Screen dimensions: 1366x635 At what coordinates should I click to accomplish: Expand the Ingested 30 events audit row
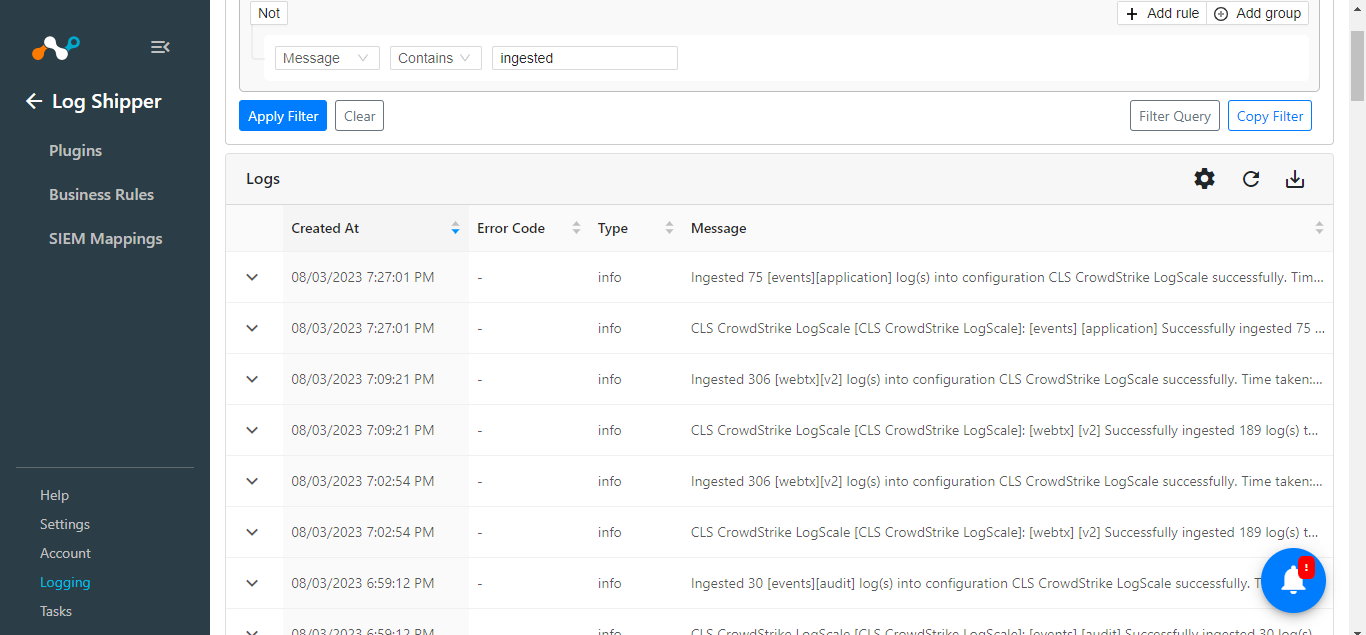252,583
